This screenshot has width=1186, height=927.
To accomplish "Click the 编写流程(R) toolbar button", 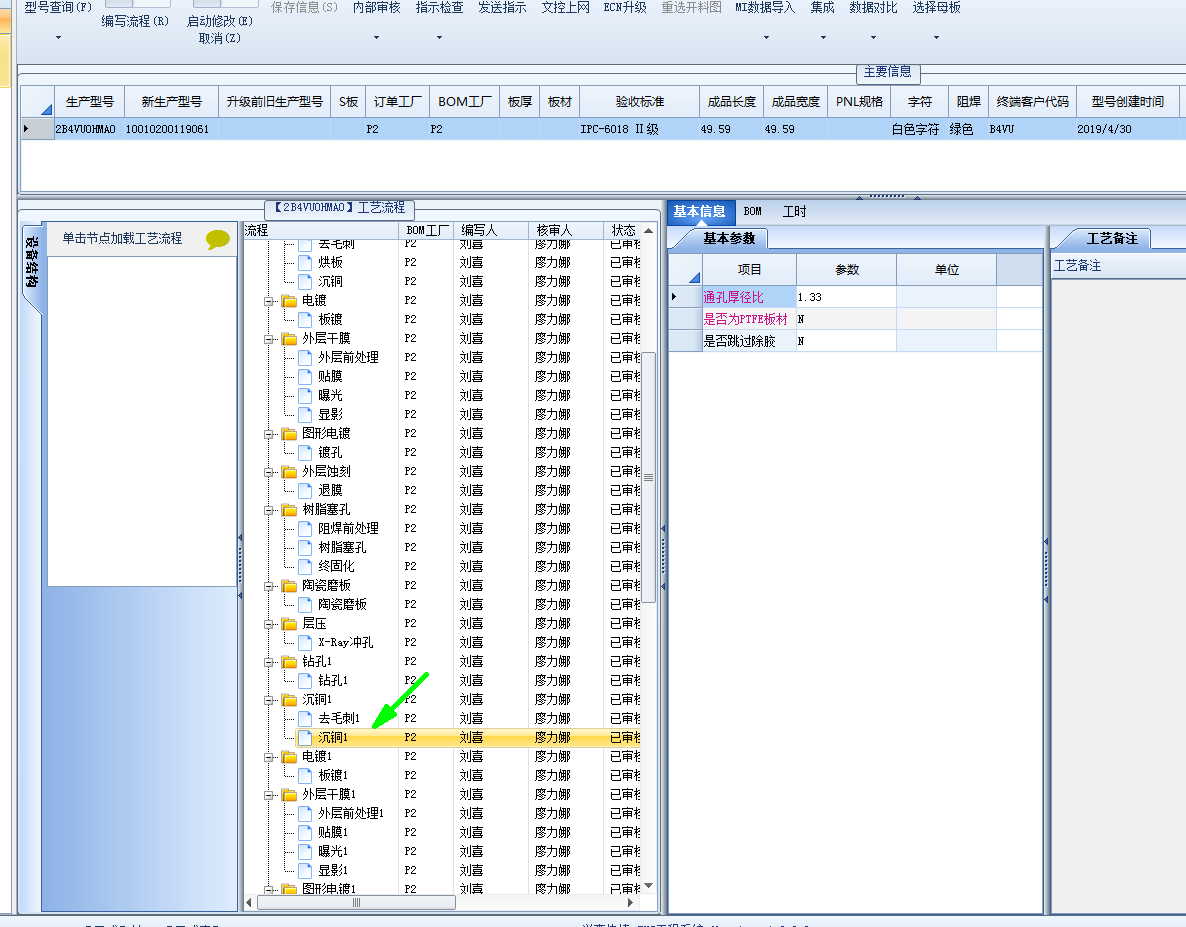I will (x=135, y=21).
